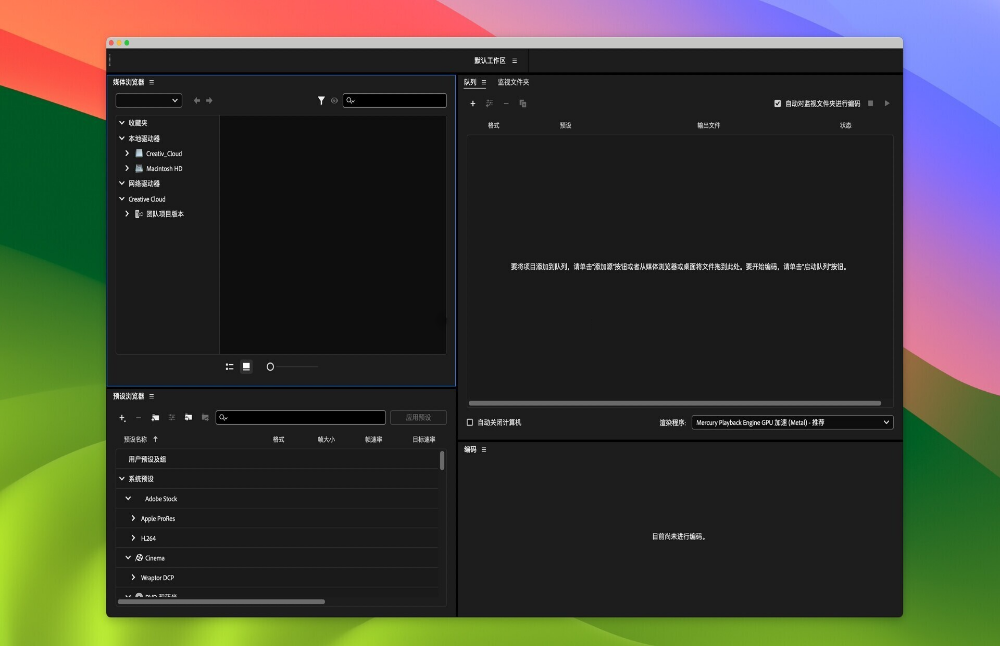
Task: Click the start queue play icon
Action: (887, 103)
